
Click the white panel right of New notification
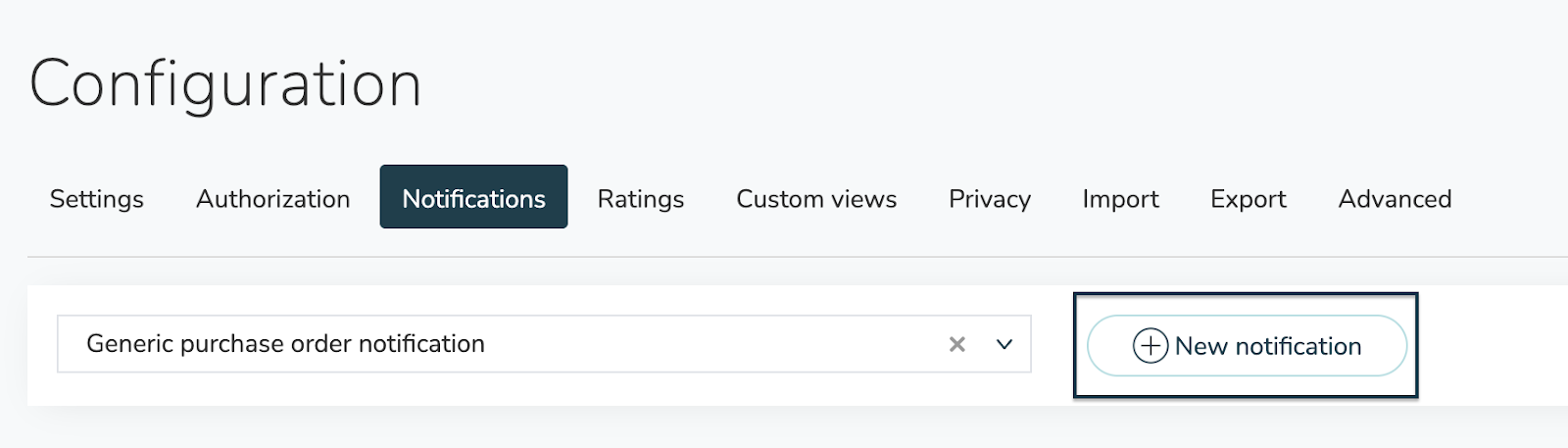(1494, 345)
